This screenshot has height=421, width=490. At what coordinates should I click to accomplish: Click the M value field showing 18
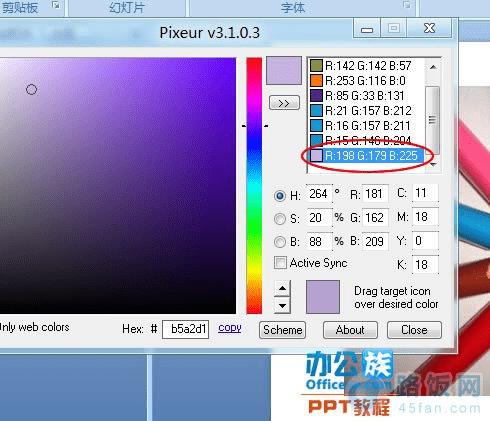tap(425, 217)
